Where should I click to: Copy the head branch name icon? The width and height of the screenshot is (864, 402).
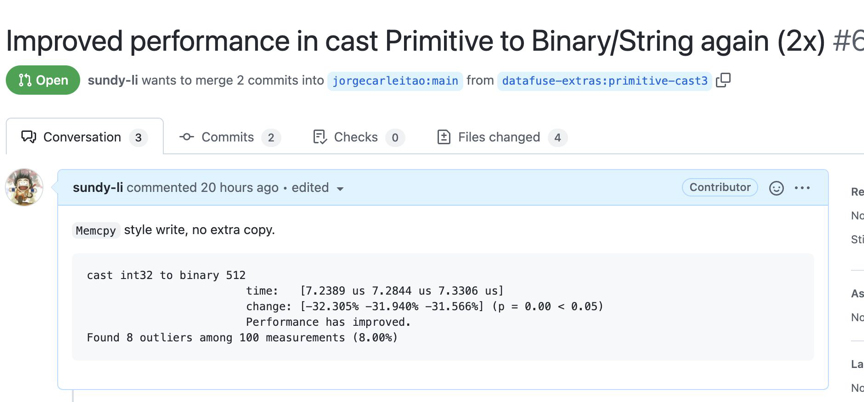(723, 80)
